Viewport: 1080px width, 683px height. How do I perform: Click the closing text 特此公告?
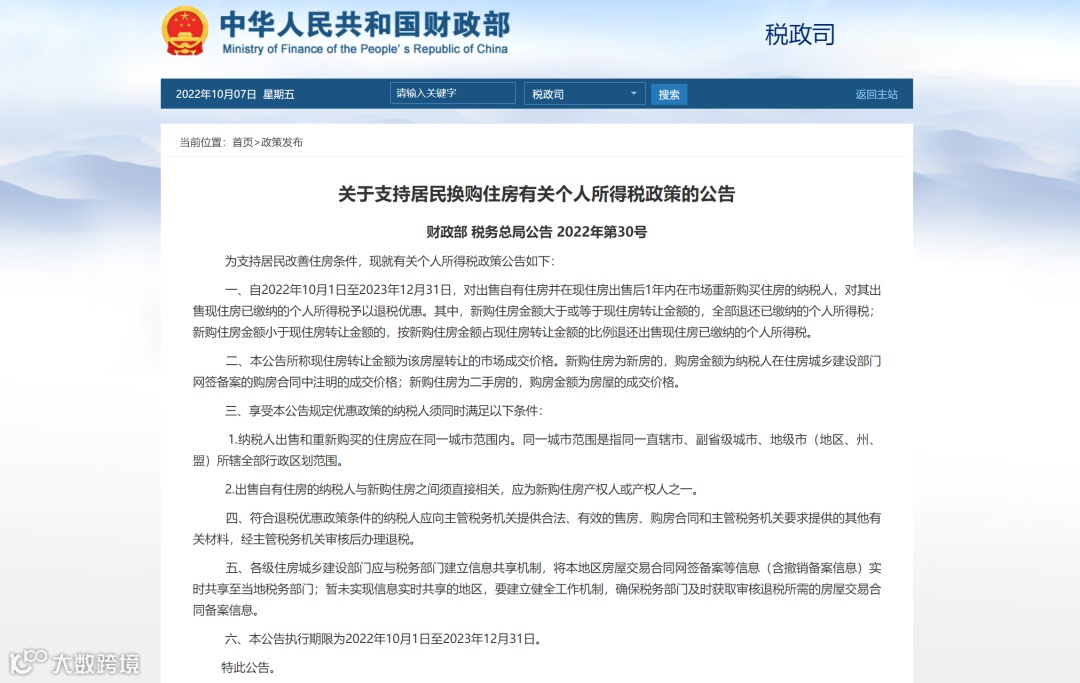point(248,668)
